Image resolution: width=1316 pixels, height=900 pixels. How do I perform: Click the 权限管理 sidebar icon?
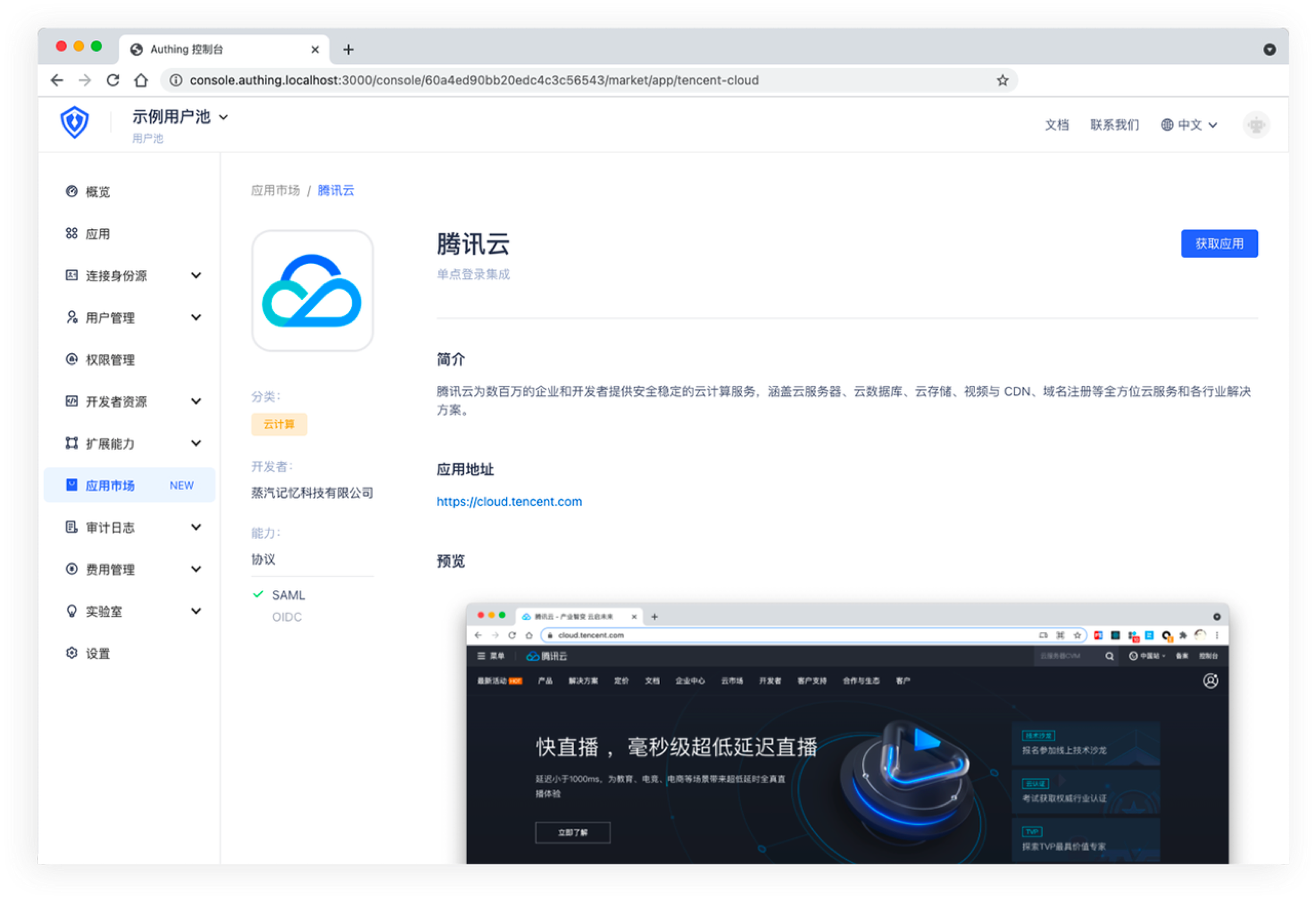(71, 359)
